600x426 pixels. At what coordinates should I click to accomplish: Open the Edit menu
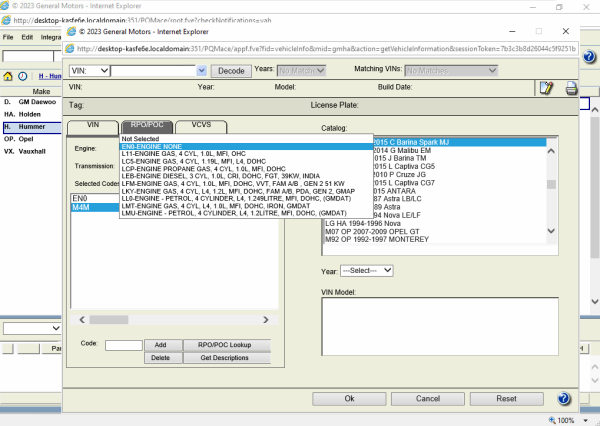(28, 37)
